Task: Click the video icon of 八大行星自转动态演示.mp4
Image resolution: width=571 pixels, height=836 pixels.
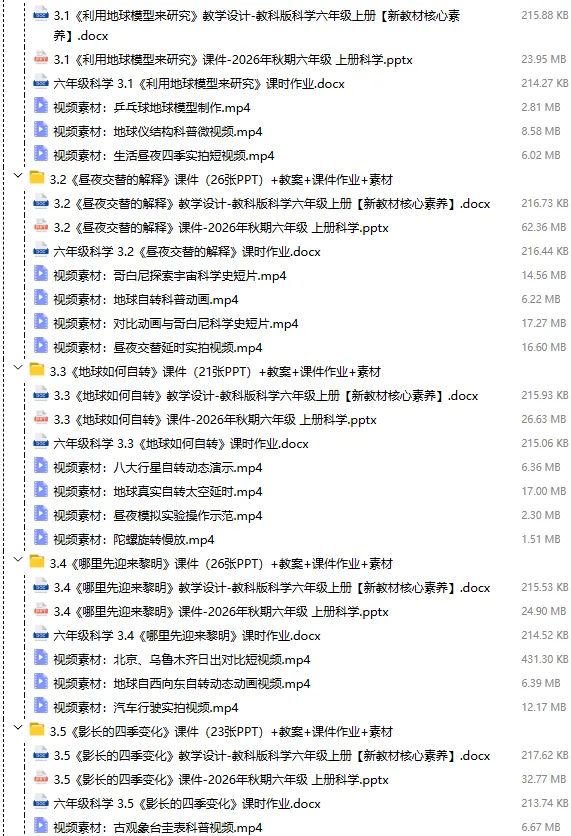Action: [41, 466]
